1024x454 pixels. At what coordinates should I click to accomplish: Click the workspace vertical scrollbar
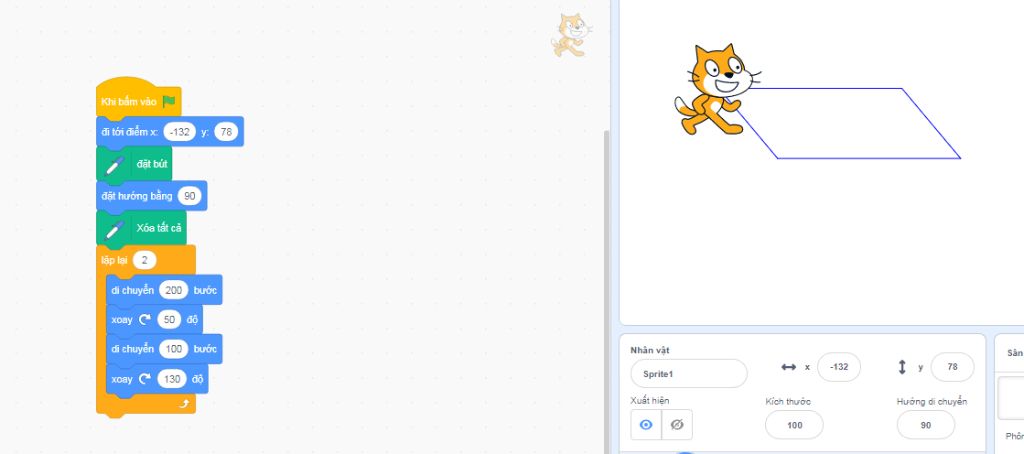[606, 291]
